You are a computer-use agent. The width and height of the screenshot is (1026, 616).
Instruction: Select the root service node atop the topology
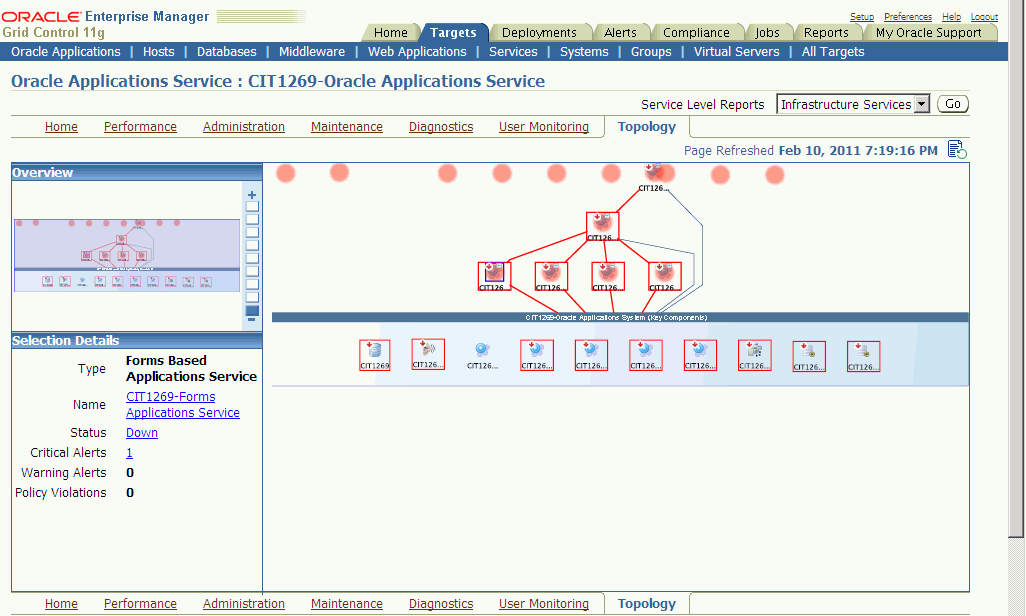[x=654, y=177]
